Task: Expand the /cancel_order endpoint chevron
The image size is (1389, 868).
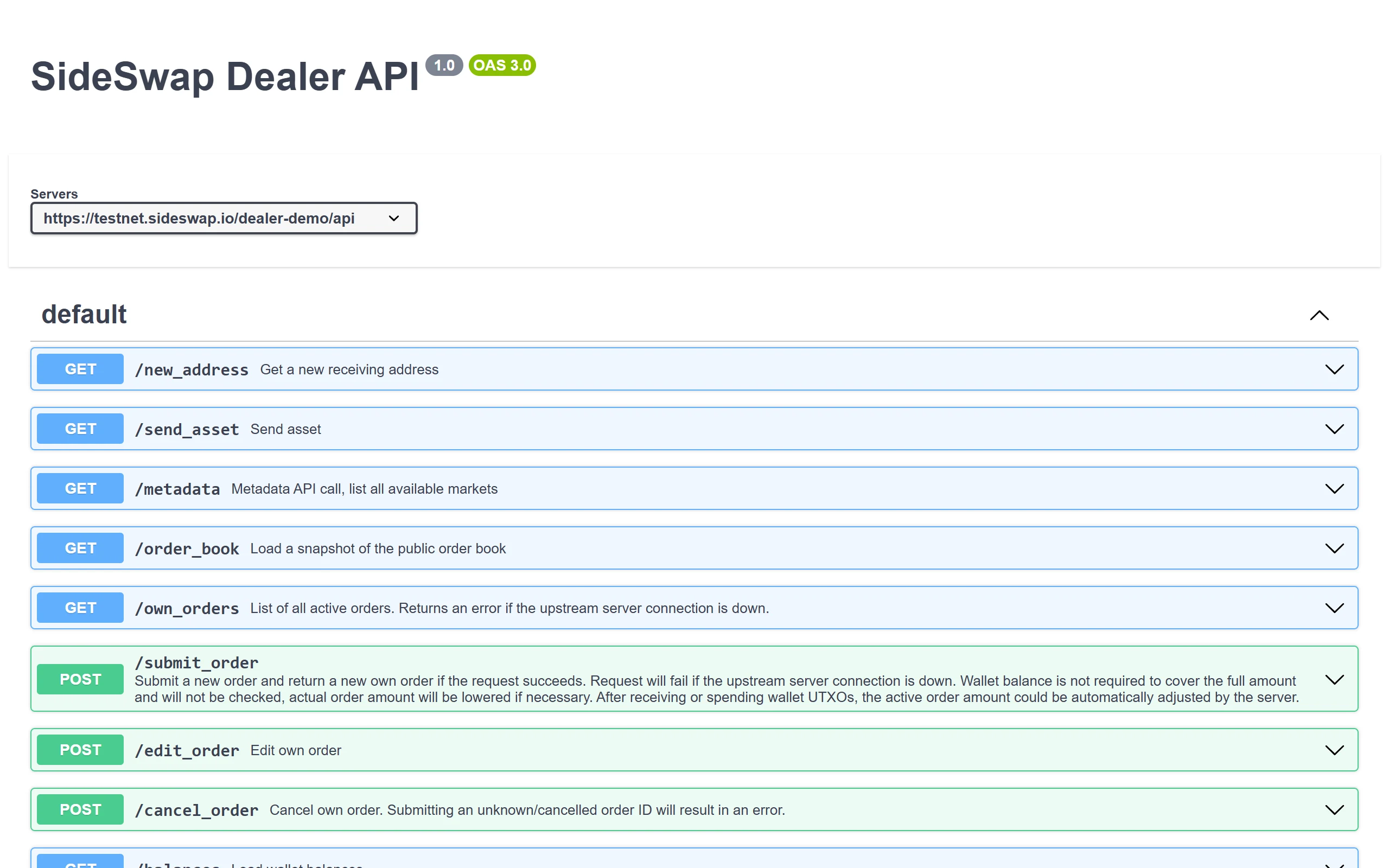Action: 1335,810
